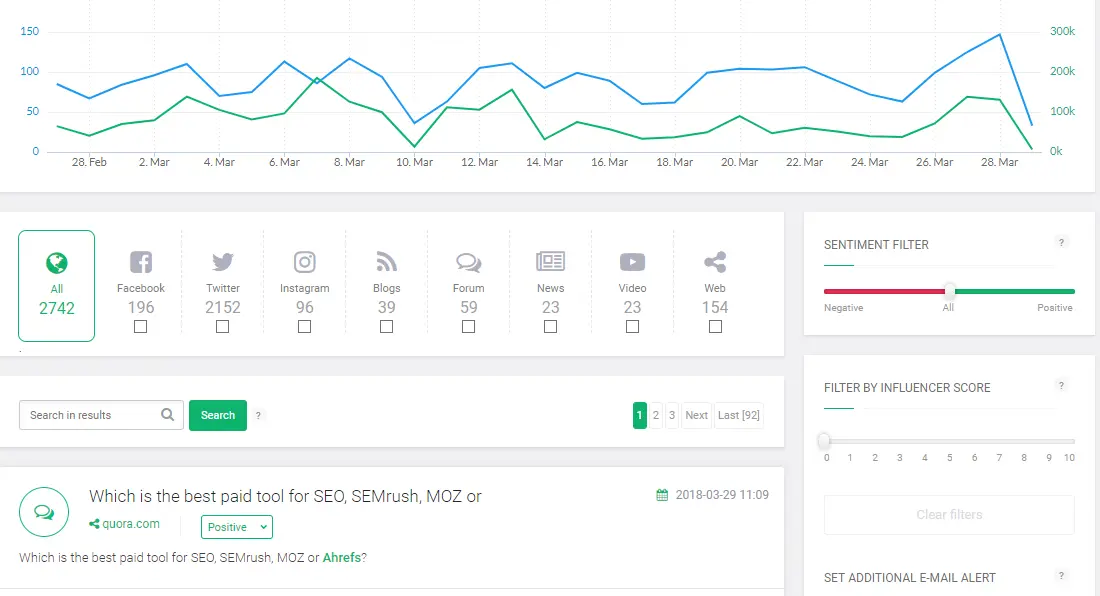This screenshot has height=596, width=1100.
Task: Click the calendar icon beside 2018-03-29 date
Action: [x=662, y=495]
